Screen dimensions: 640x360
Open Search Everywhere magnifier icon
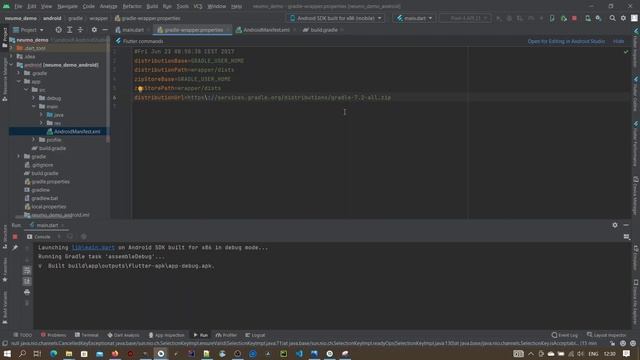tap(612, 18)
